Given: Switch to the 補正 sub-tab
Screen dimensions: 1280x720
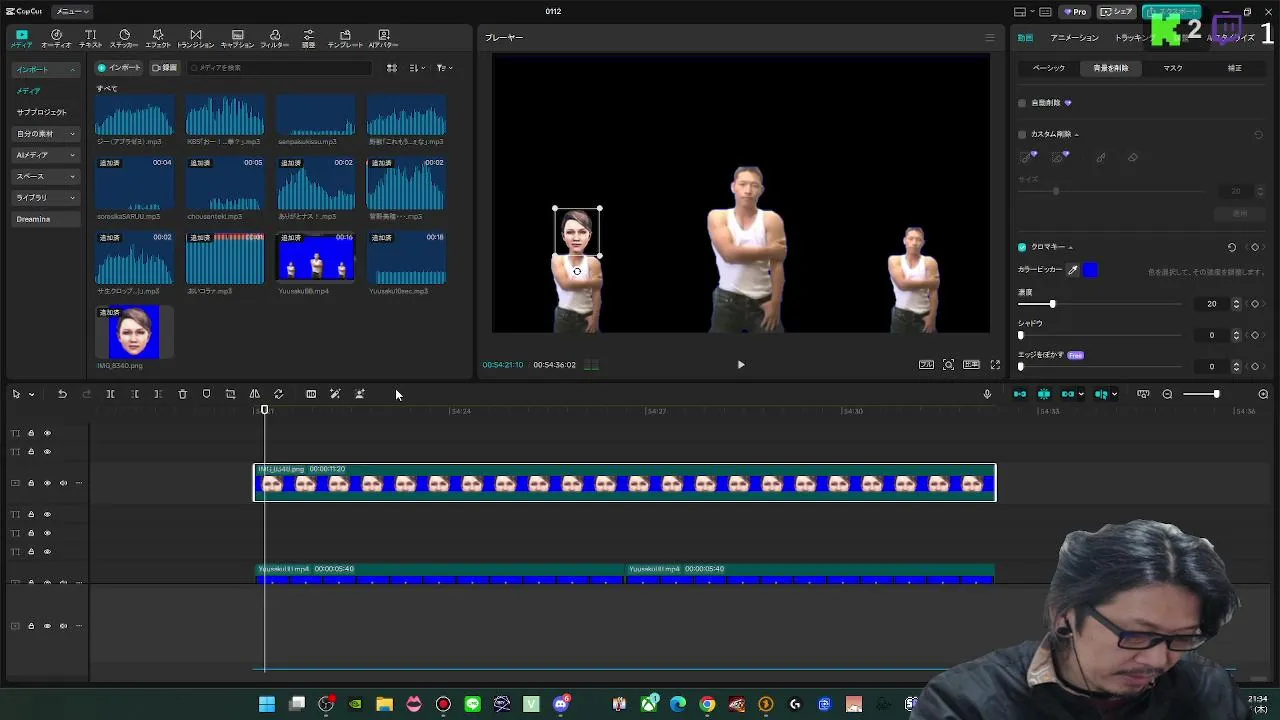Looking at the screenshot, I should 1235,68.
